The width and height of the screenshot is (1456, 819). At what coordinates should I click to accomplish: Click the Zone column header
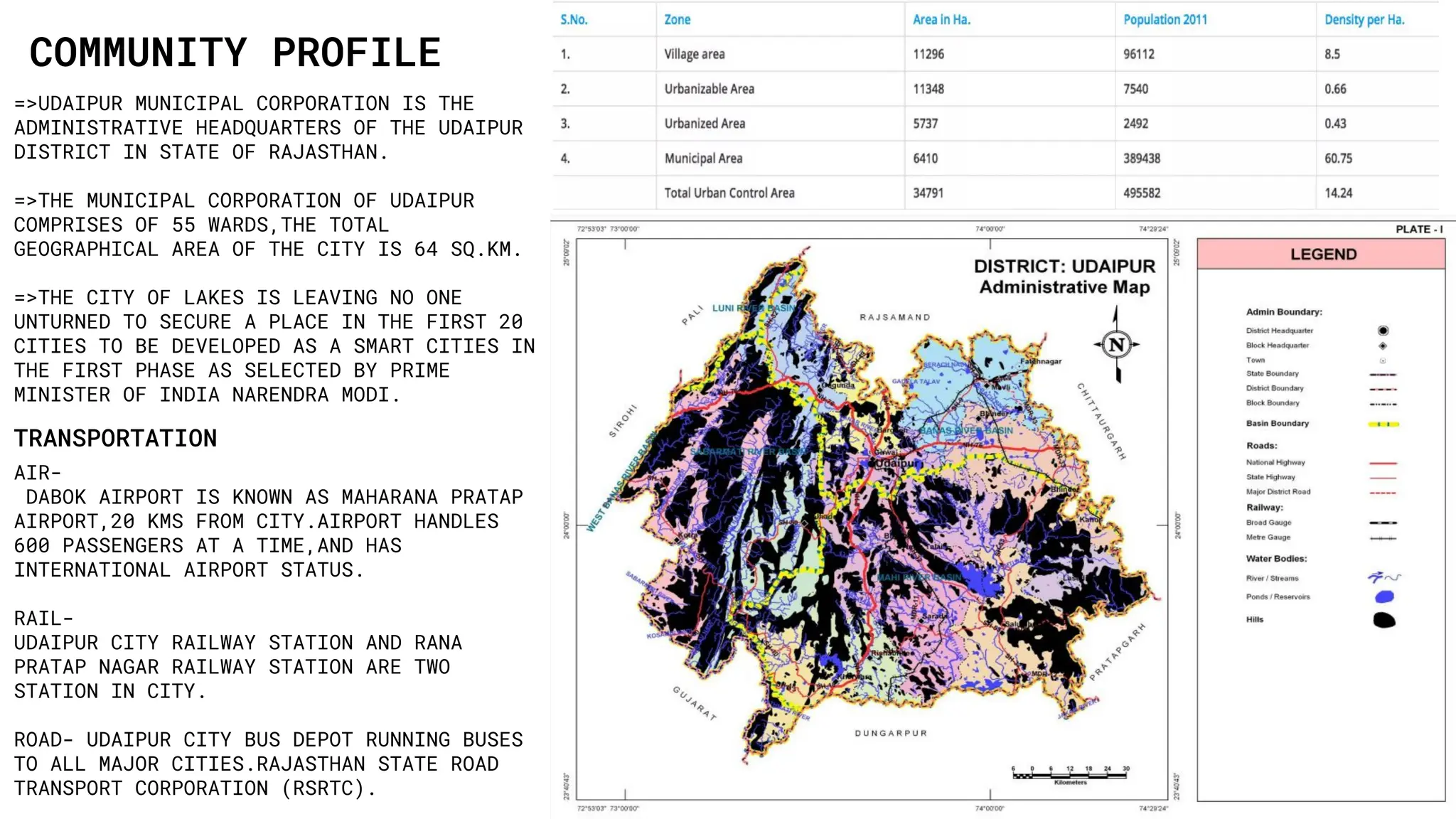coord(677,20)
